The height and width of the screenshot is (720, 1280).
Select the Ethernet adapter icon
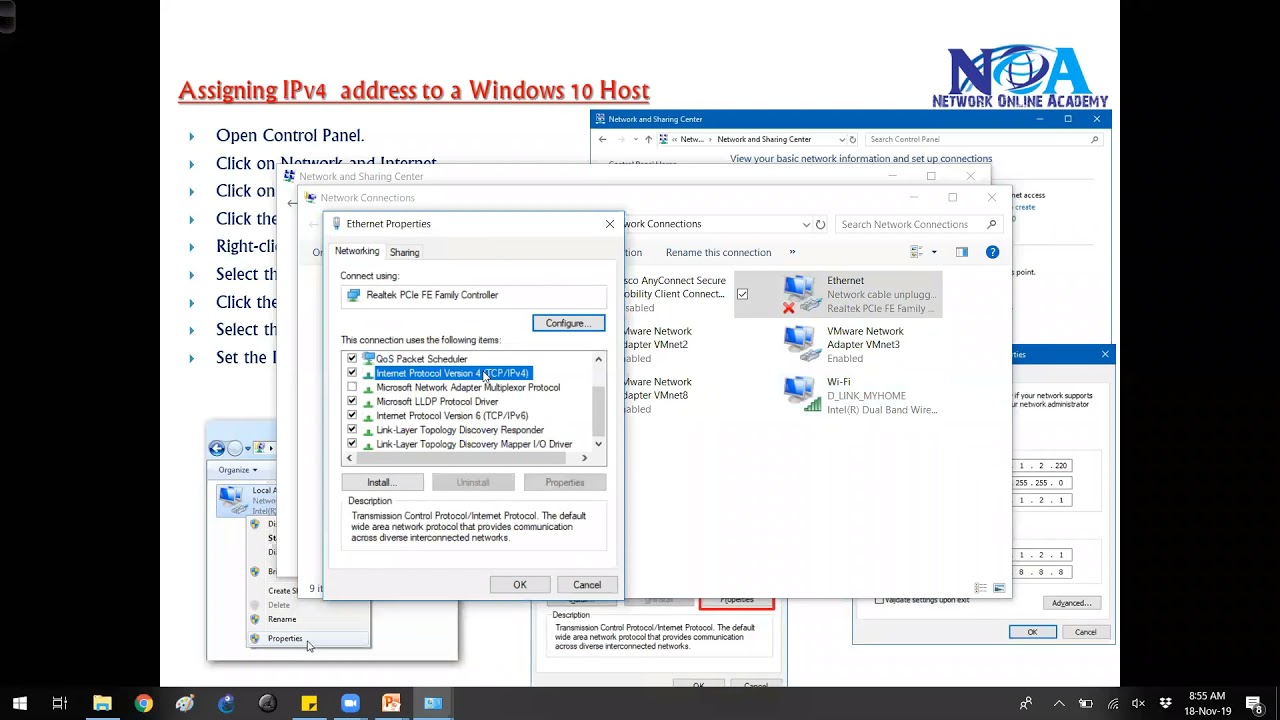pos(802,294)
